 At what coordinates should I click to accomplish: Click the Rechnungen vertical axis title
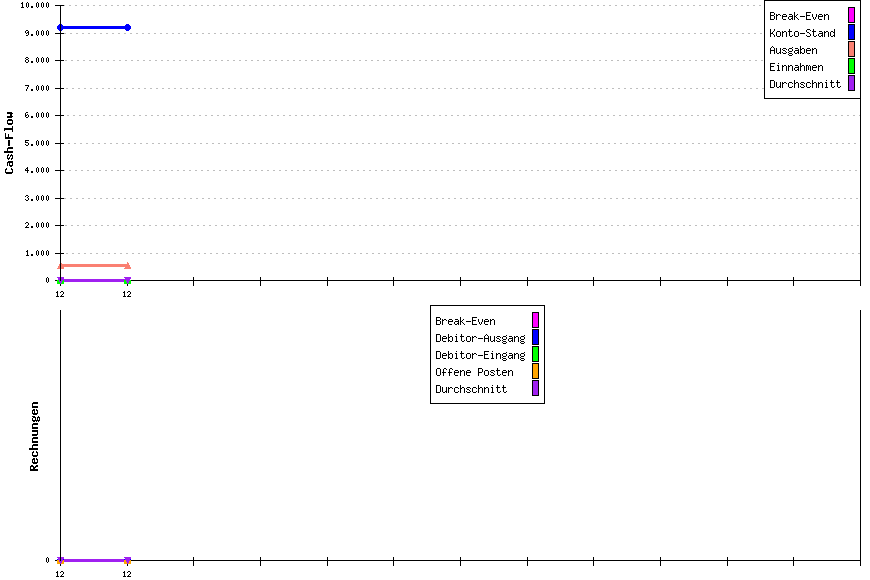[x=34, y=436]
